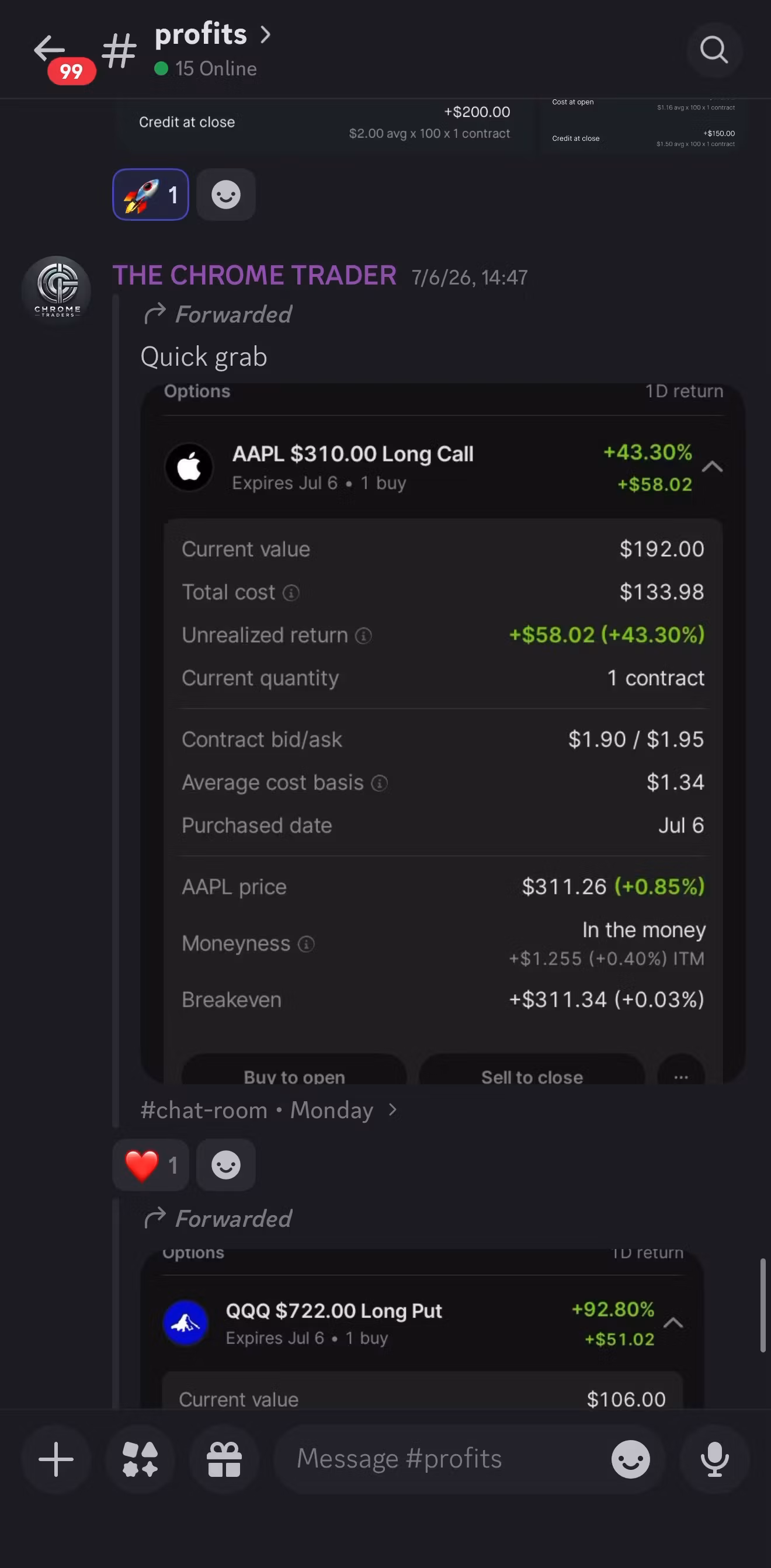771x1568 pixels.
Task: Open the search magnifier icon
Action: pyautogui.click(x=714, y=50)
